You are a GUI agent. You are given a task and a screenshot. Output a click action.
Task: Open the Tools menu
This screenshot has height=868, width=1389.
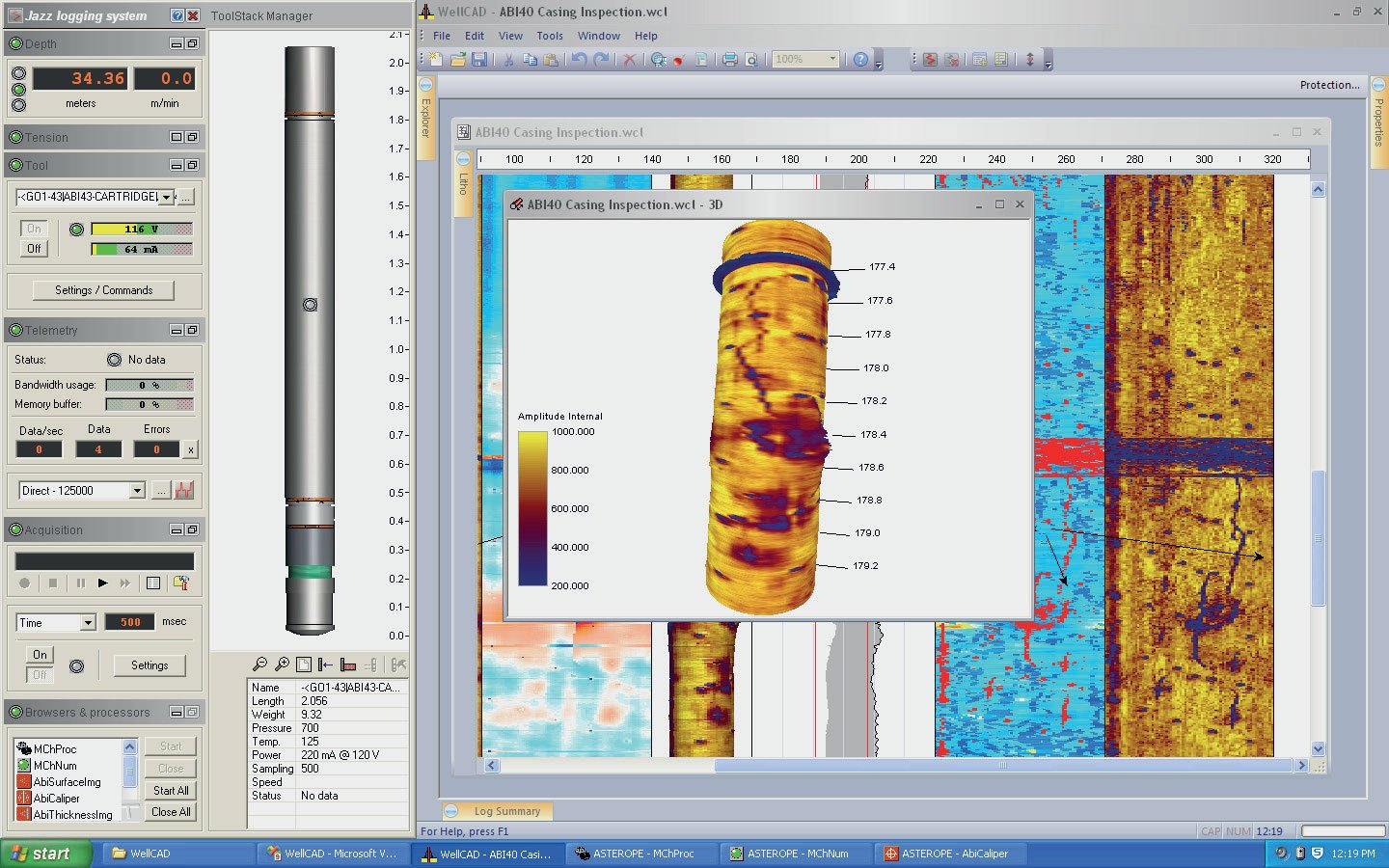[550, 36]
